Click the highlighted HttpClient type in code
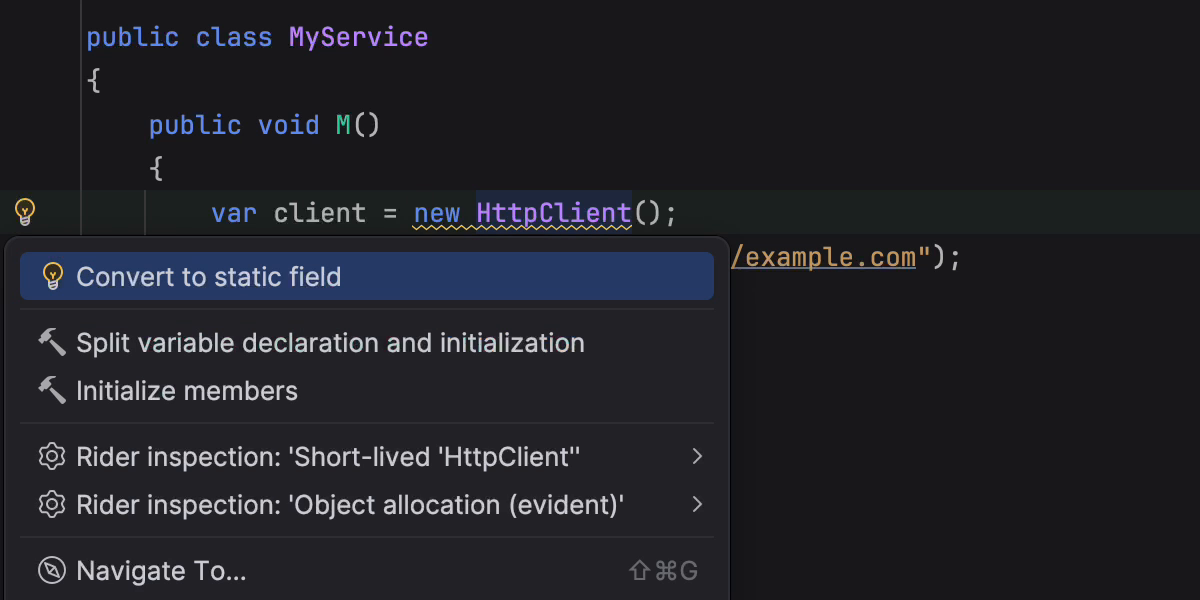Viewport: 1200px width, 600px height. click(x=553, y=213)
